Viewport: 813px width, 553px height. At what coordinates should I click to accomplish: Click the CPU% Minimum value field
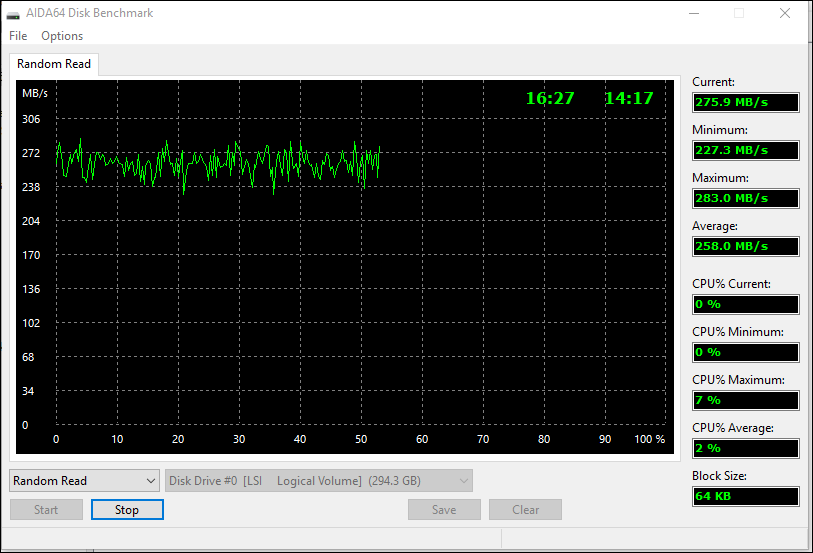pyautogui.click(x=746, y=352)
